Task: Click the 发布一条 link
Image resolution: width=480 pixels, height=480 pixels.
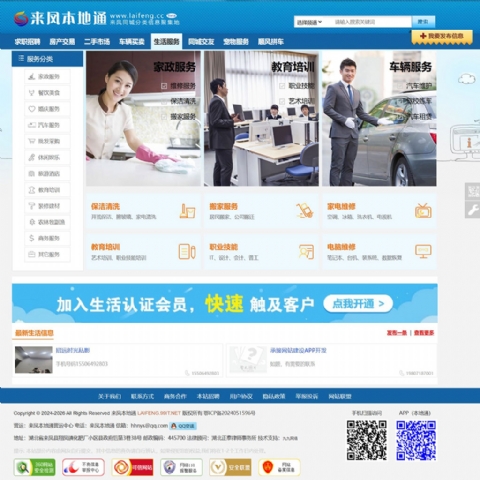Action: pyautogui.click(x=397, y=333)
